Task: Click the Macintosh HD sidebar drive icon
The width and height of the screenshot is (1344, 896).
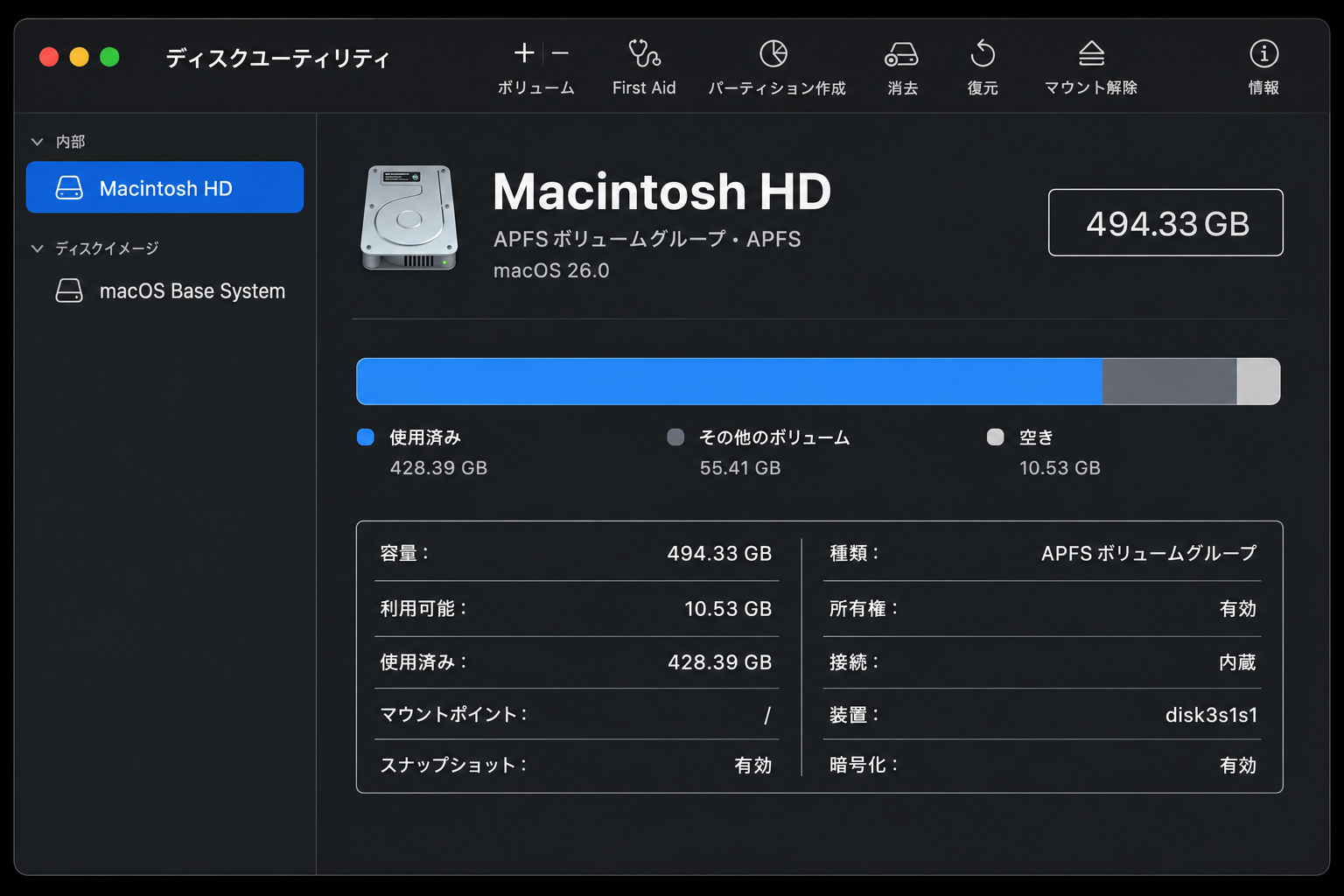Action: click(69, 188)
